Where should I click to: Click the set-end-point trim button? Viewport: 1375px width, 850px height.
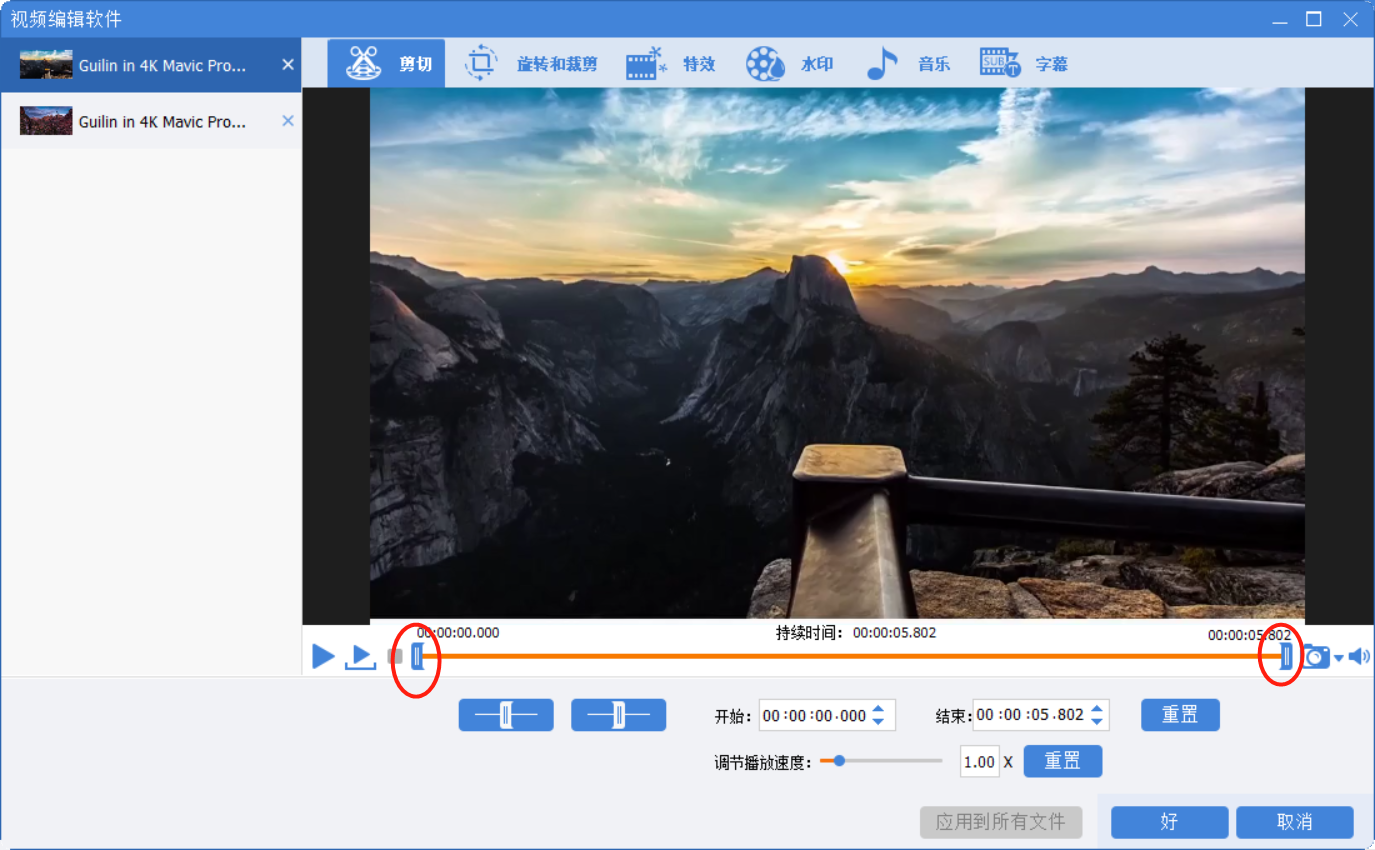pos(618,715)
